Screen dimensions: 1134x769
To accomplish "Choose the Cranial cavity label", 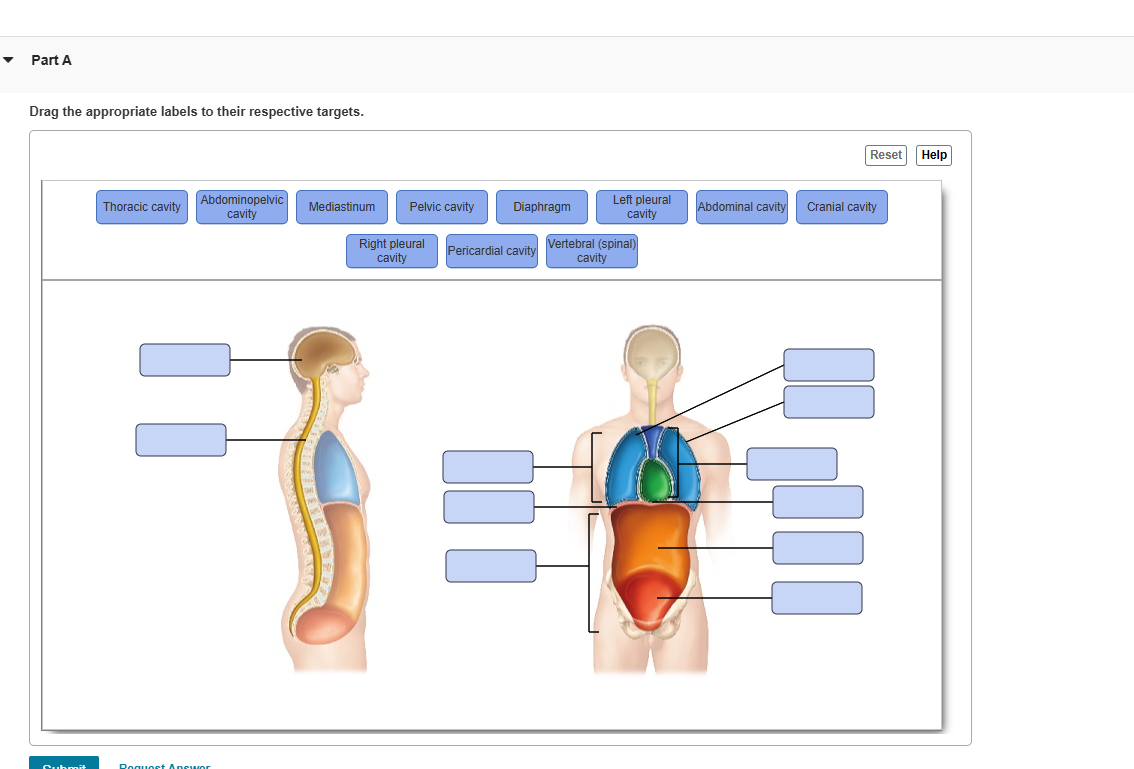I will [842, 207].
